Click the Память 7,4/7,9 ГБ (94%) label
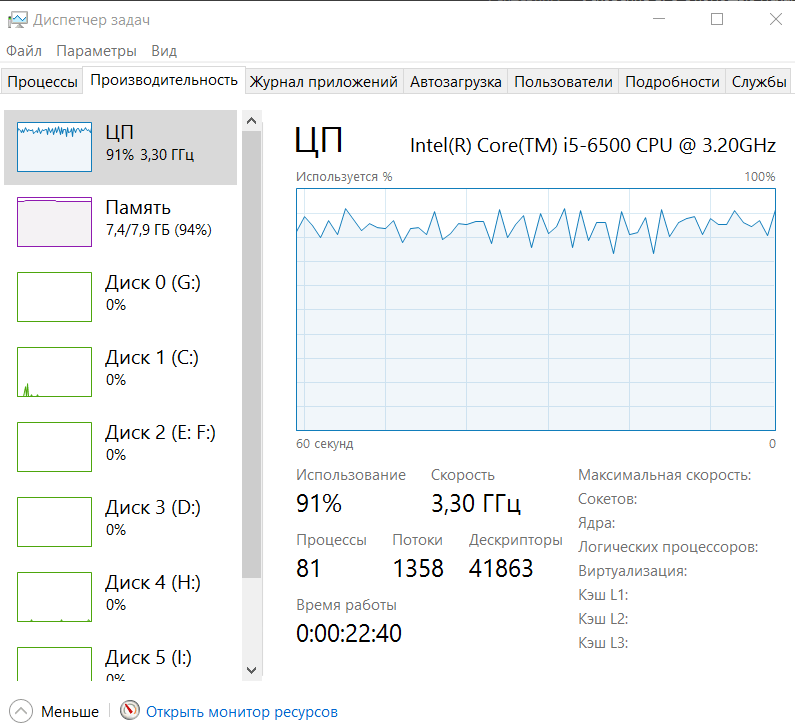Viewport: 795px width, 728px height. (x=158, y=218)
